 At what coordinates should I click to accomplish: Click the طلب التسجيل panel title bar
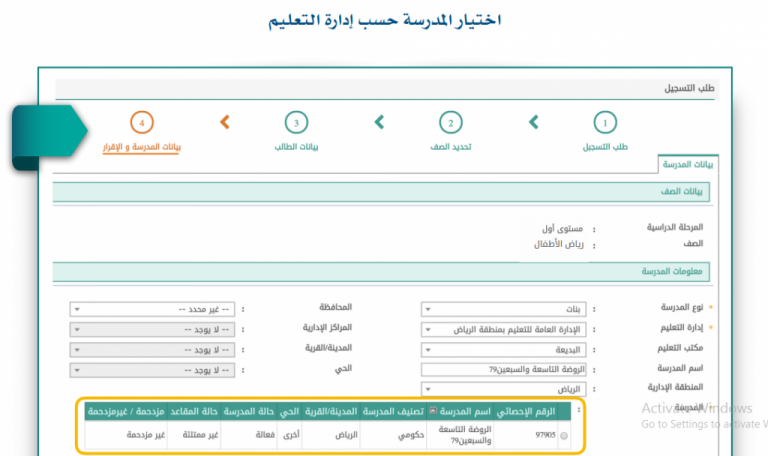click(x=386, y=89)
